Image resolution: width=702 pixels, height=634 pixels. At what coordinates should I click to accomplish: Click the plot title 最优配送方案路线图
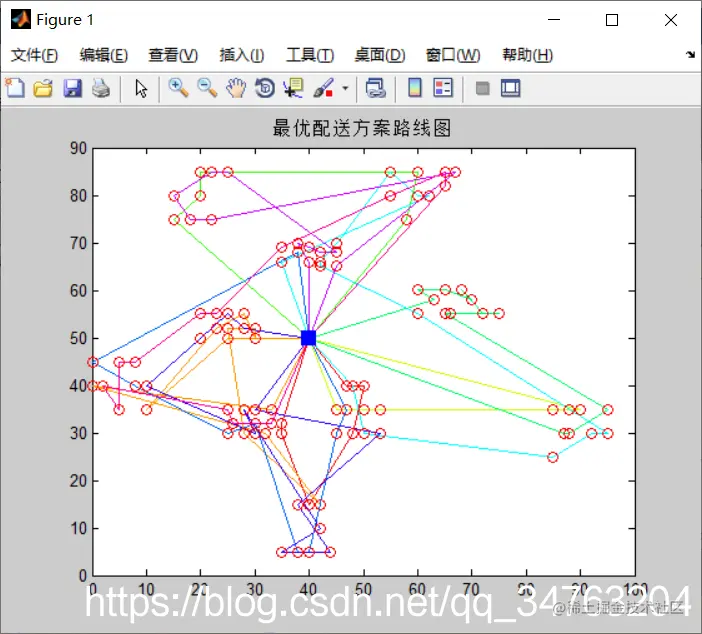(362, 128)
